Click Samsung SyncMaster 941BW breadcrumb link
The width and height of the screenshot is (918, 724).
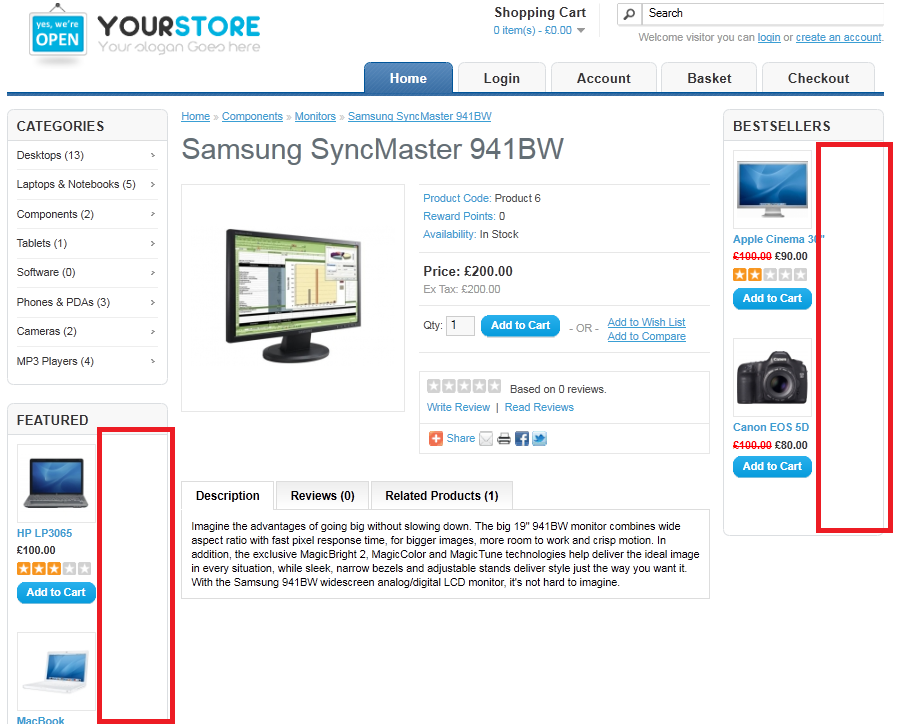(420, 116)
